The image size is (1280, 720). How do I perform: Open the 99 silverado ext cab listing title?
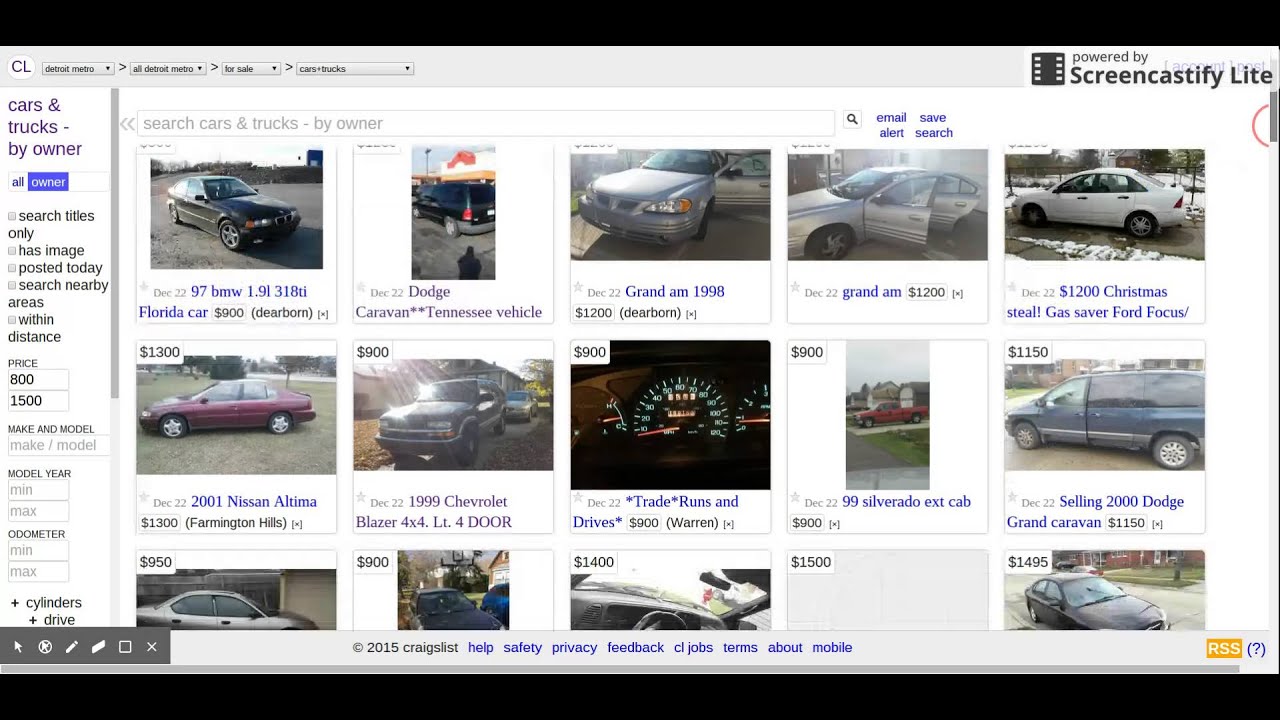(906, 502)
